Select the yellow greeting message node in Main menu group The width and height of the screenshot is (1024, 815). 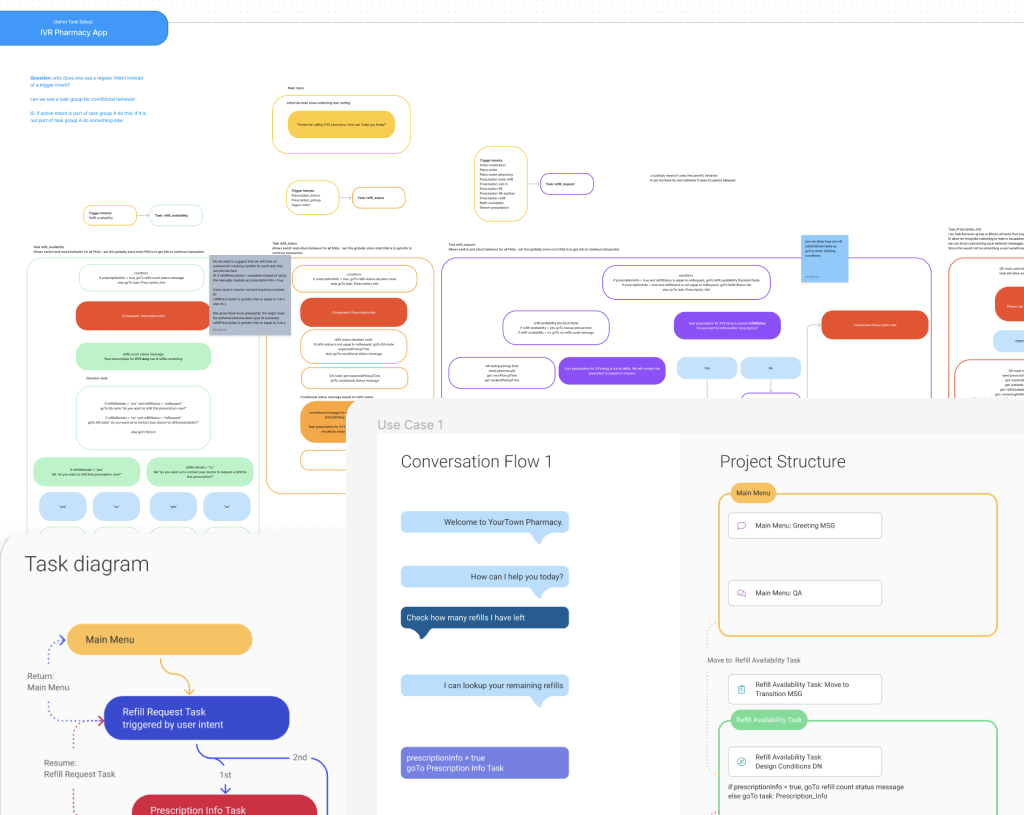tap(341, 125)
